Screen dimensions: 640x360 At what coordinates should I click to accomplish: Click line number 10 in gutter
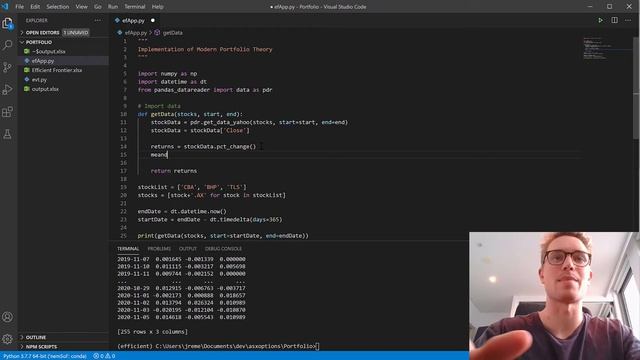point(123,114)
